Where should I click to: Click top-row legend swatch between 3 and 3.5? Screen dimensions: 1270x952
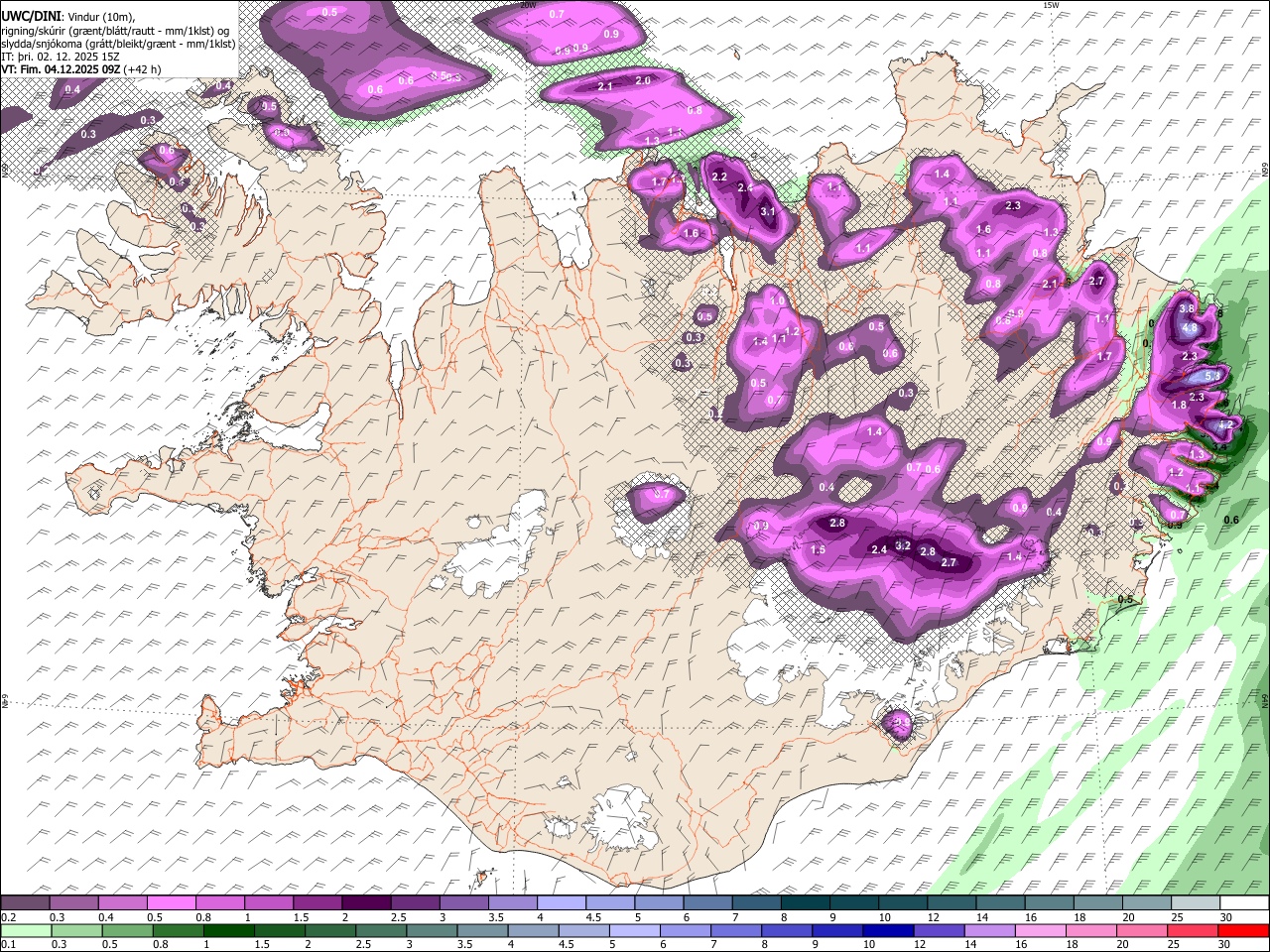(463, 902)
